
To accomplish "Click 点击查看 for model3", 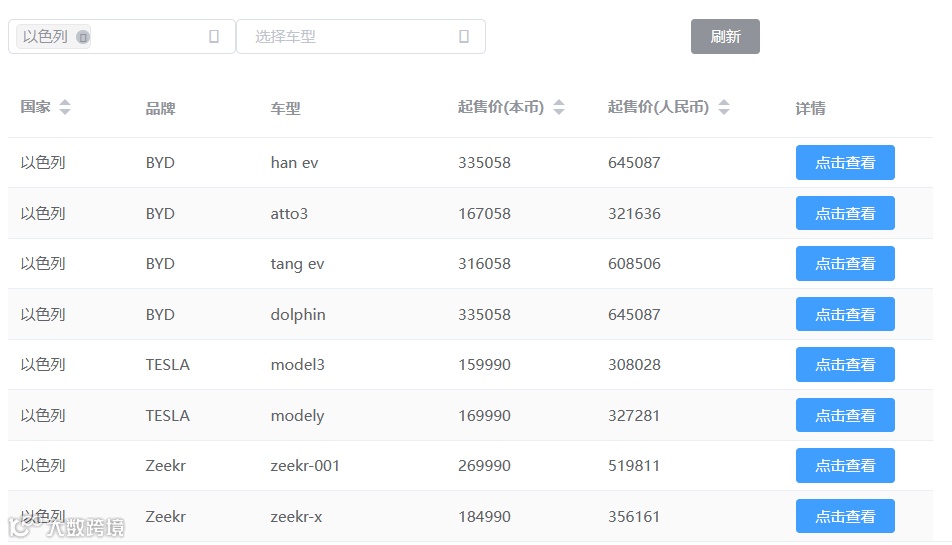I will (x=845, y=365).
